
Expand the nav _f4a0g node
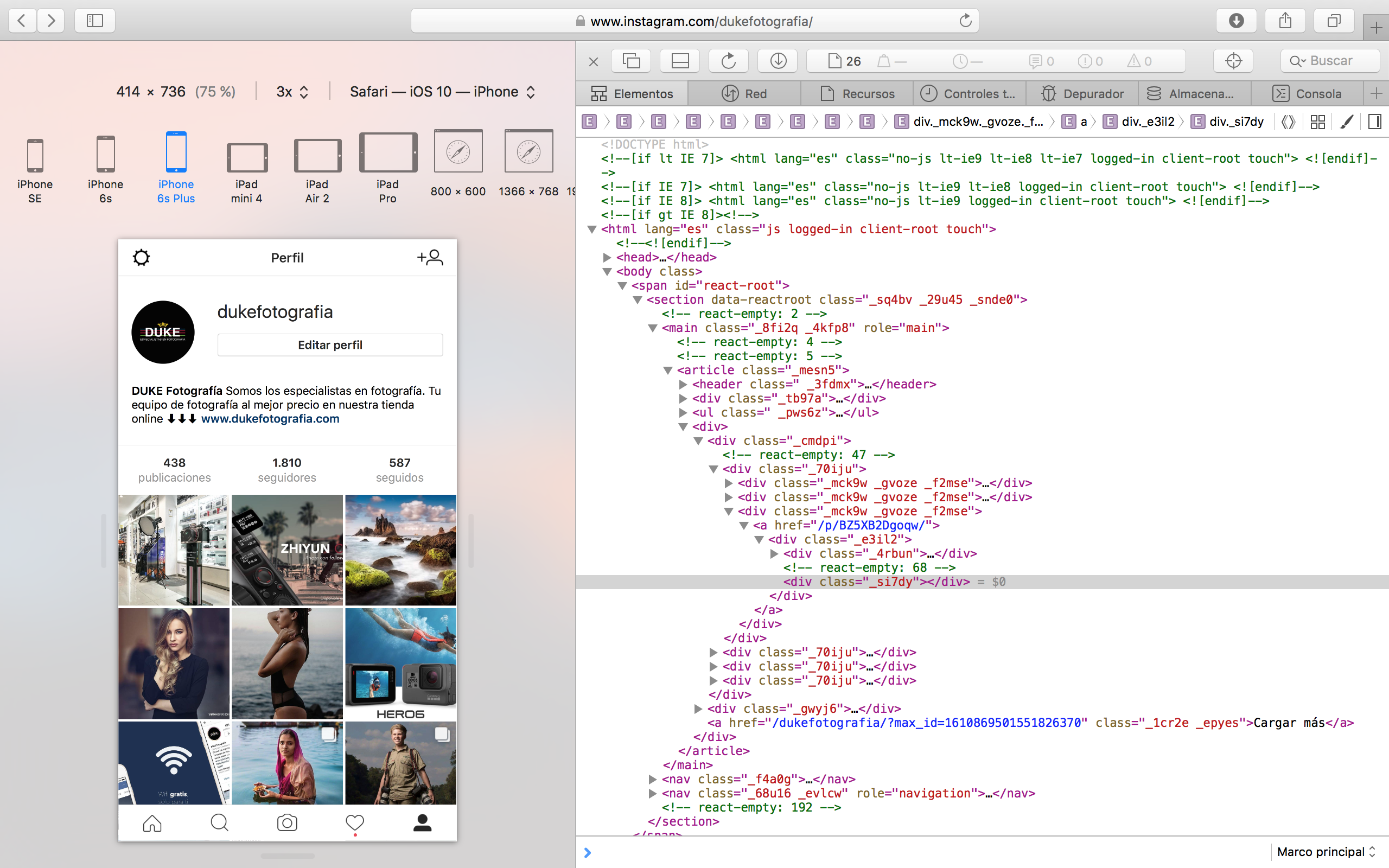click(653, 780)
